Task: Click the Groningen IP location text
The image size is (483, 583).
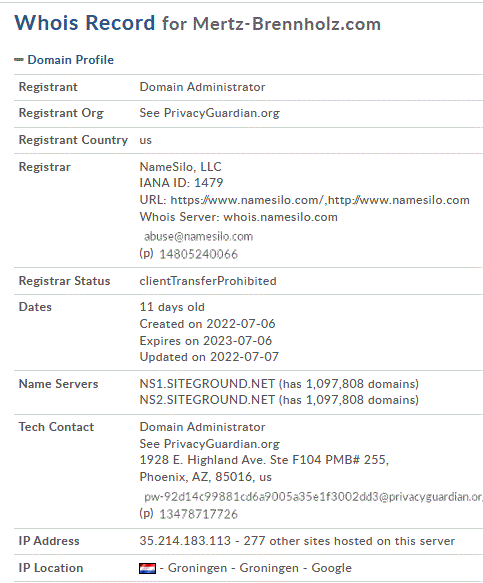Action: coord(256,568)
